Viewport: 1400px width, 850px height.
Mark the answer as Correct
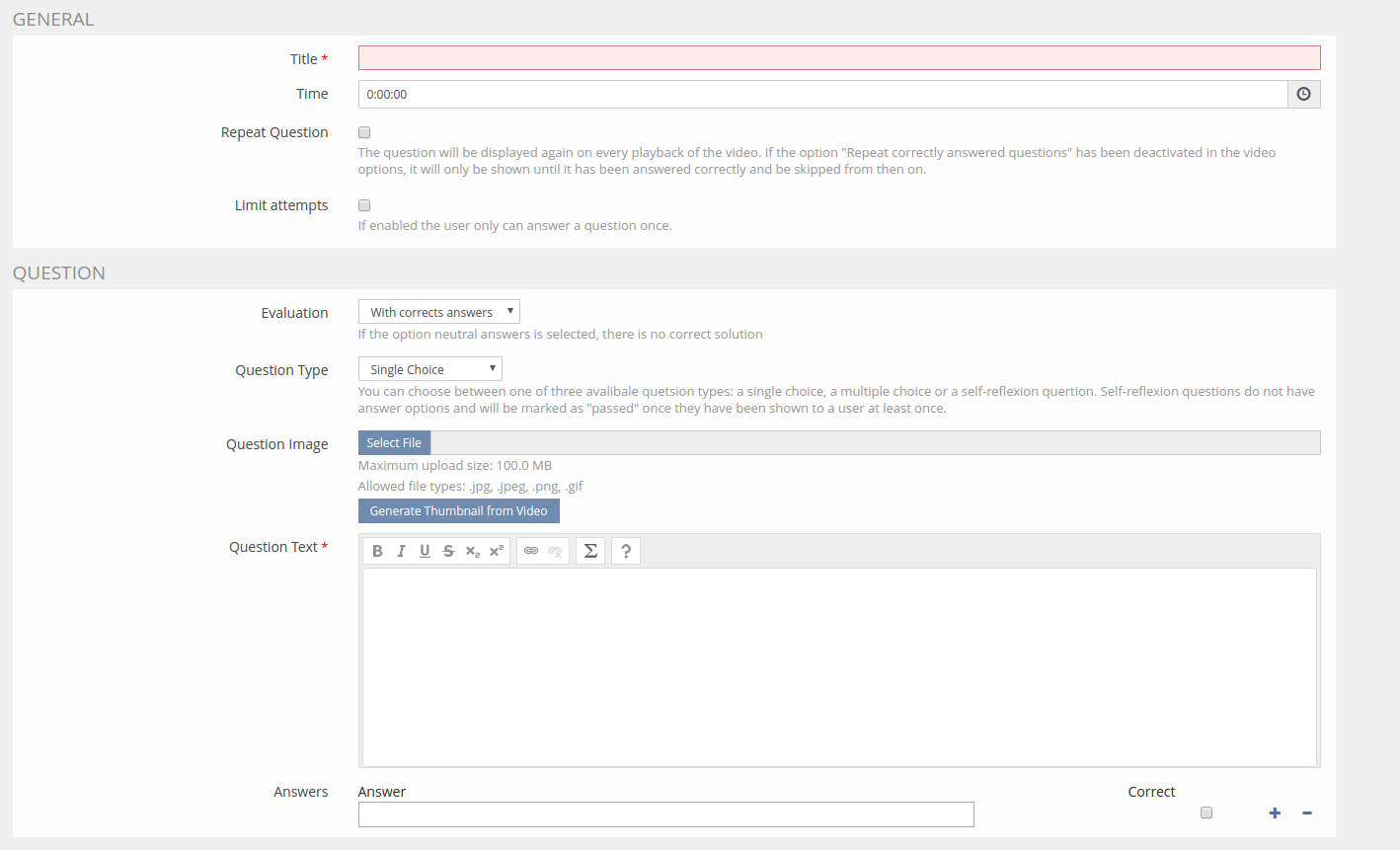[x=1206, y=812]
